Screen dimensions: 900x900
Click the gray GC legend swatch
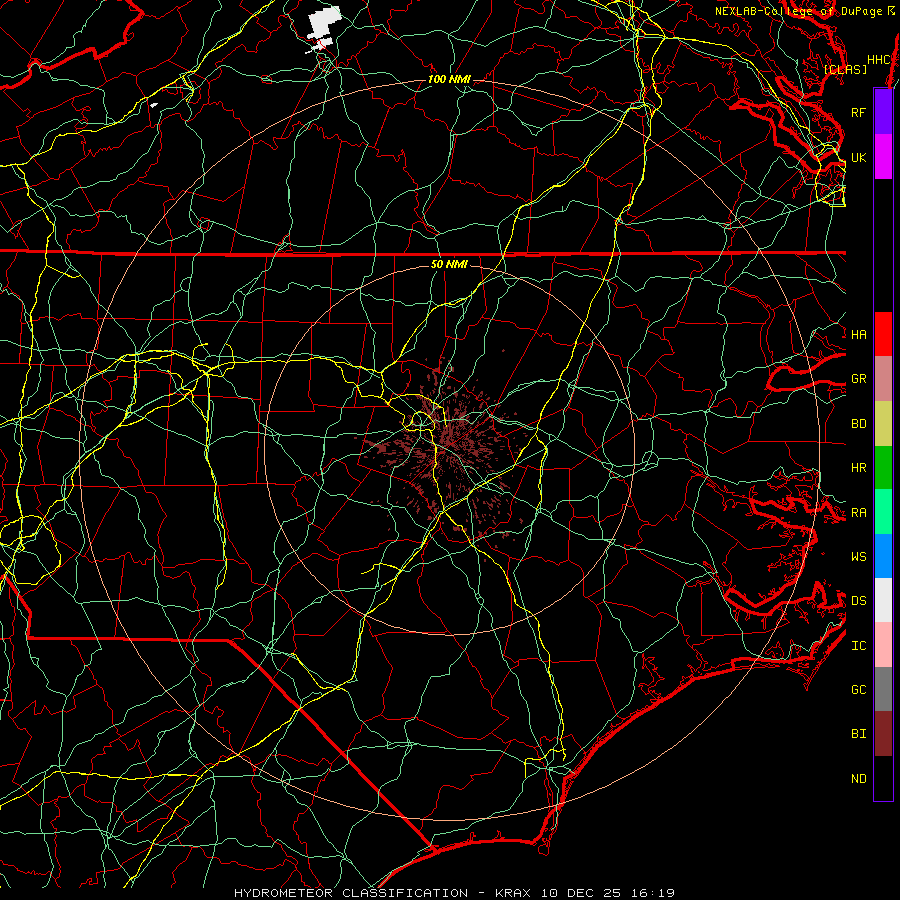[x=883, y=689]
